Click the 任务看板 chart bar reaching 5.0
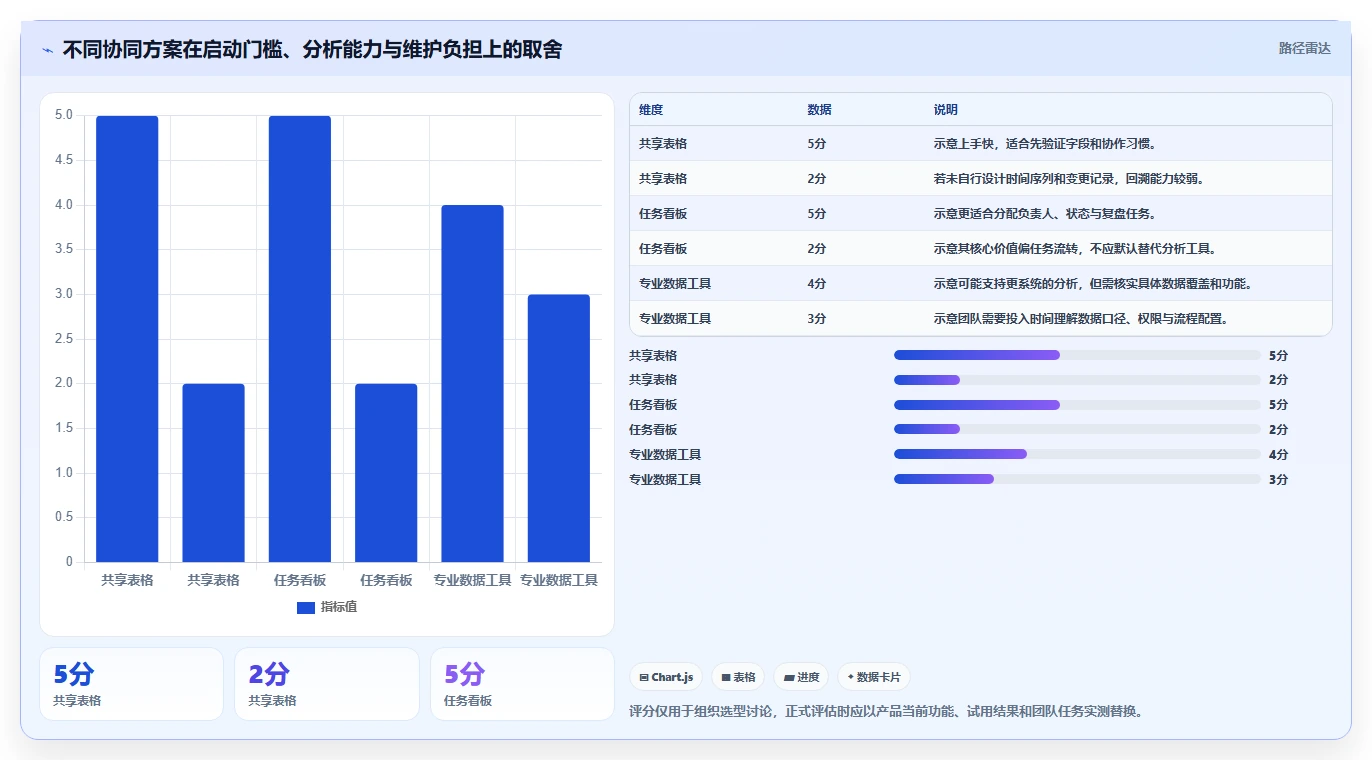1372x760 pixels. (x=300, y=339)
